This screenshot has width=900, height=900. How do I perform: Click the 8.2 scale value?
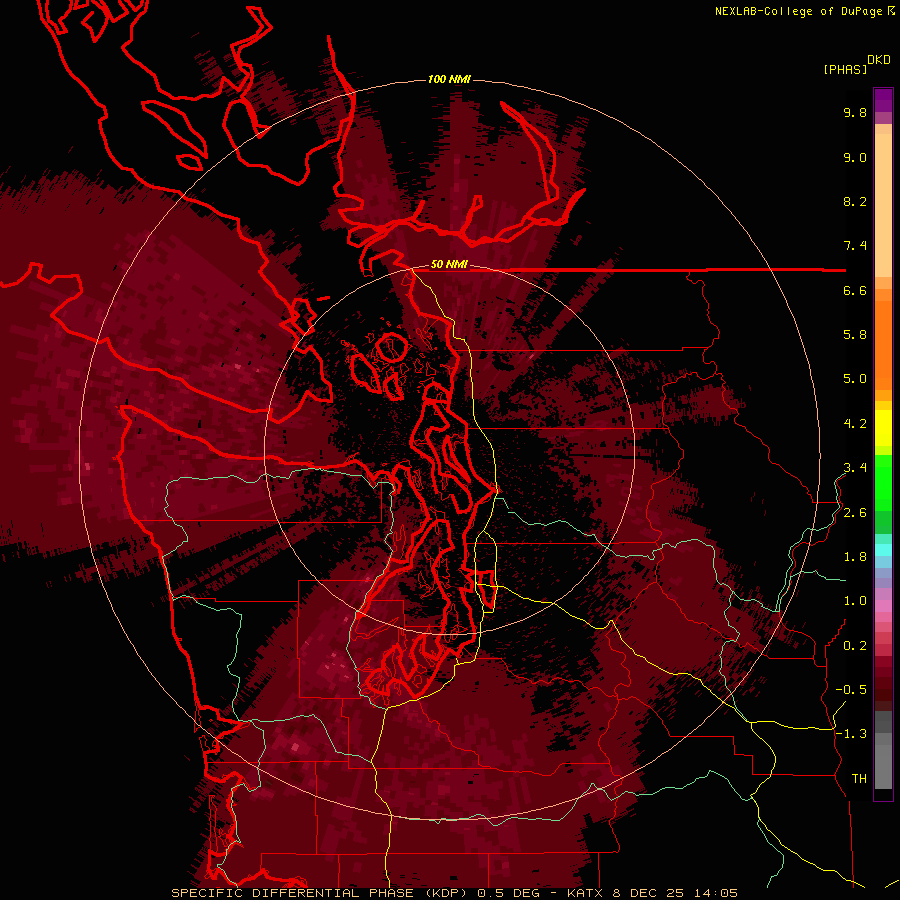pos(855,201)
